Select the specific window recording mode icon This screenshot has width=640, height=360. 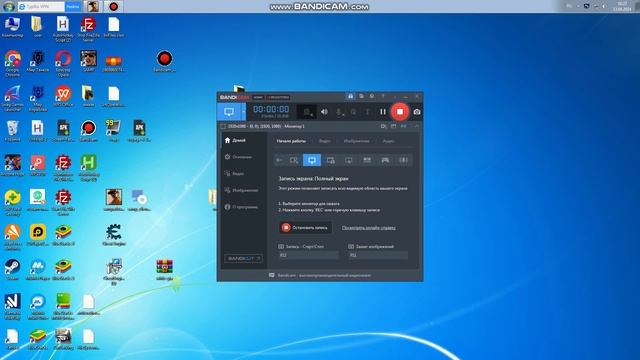(331, 160)
